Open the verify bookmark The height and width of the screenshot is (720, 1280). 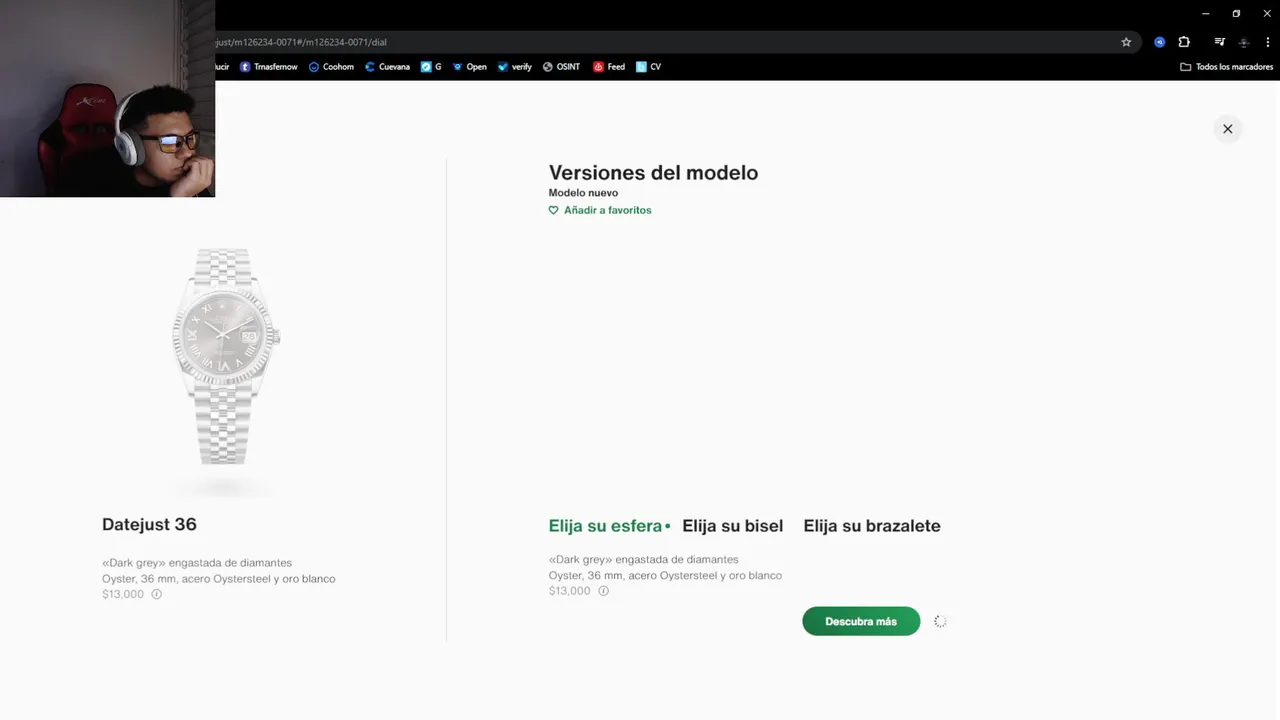click(x=514, y=67)
